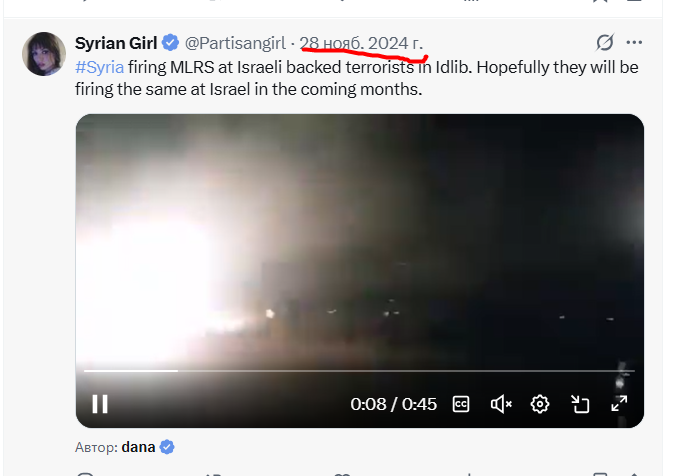Open the #Syria hashtag
694x476 pixels.
[99, 67]
